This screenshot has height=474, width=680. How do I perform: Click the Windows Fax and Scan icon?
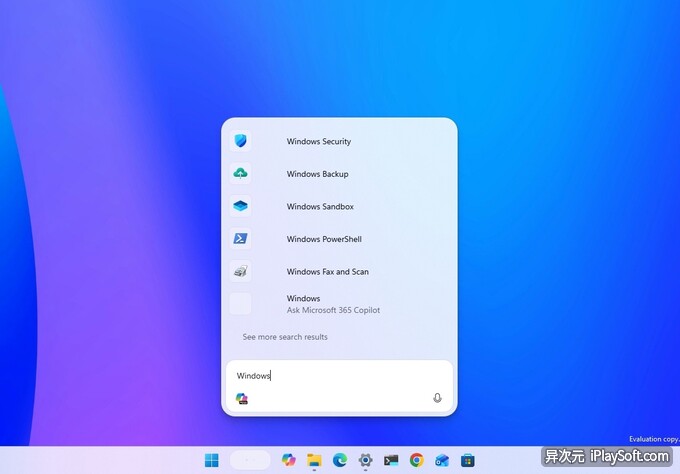(x=240, y=271)
